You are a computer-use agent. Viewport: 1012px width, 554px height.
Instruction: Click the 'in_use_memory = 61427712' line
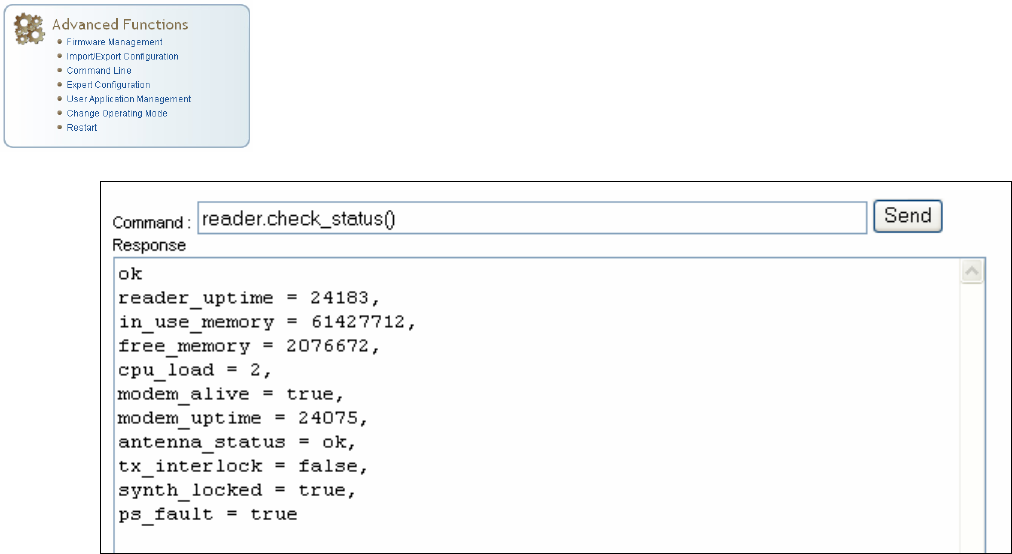click(x=267, y=322)
